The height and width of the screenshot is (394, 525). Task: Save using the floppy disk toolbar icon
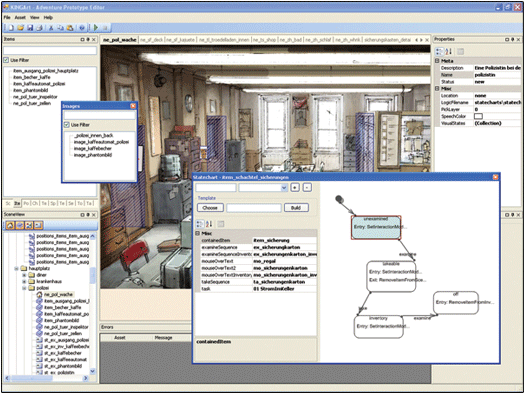(30, 28)
